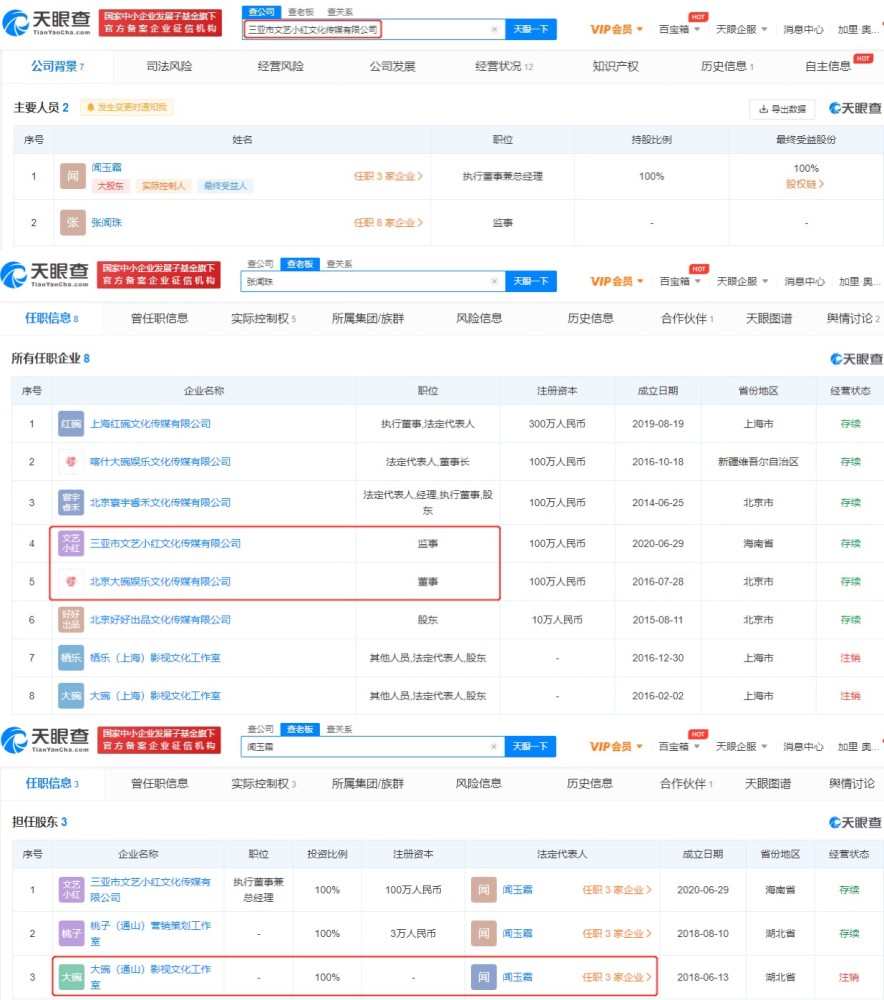Click the Tianyancha logo beside the 闻玉霜 search
Screen dimensions: 884x1000
45,740
